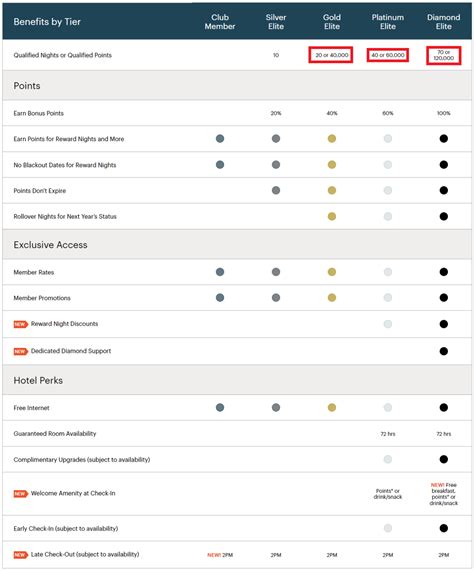This screenshot has height=571, width=474.
Task: Click the Diamond Elite 2PM late check-out value
Action: point(443,555)
